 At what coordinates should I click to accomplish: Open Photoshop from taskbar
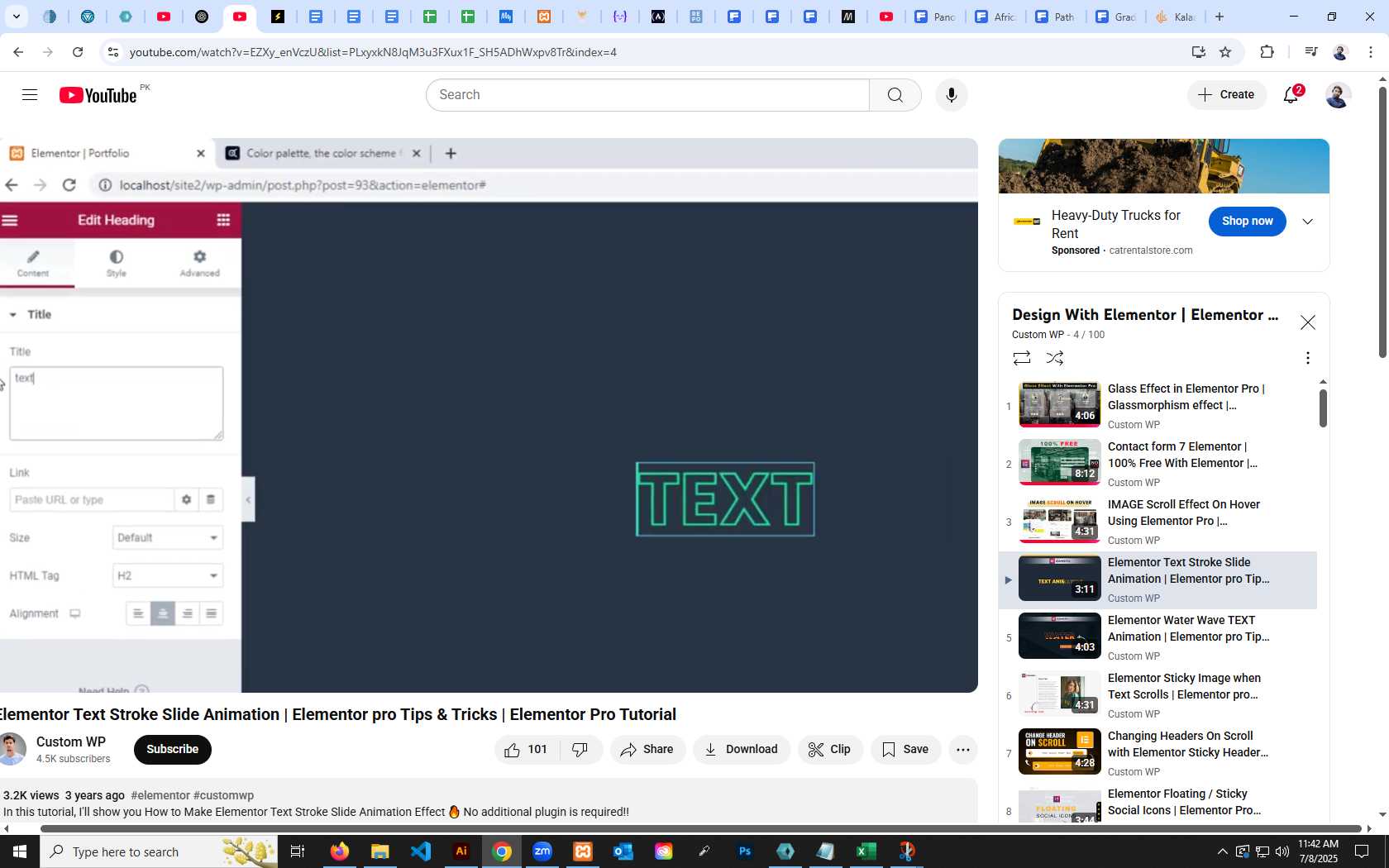[x=745, y=851]
